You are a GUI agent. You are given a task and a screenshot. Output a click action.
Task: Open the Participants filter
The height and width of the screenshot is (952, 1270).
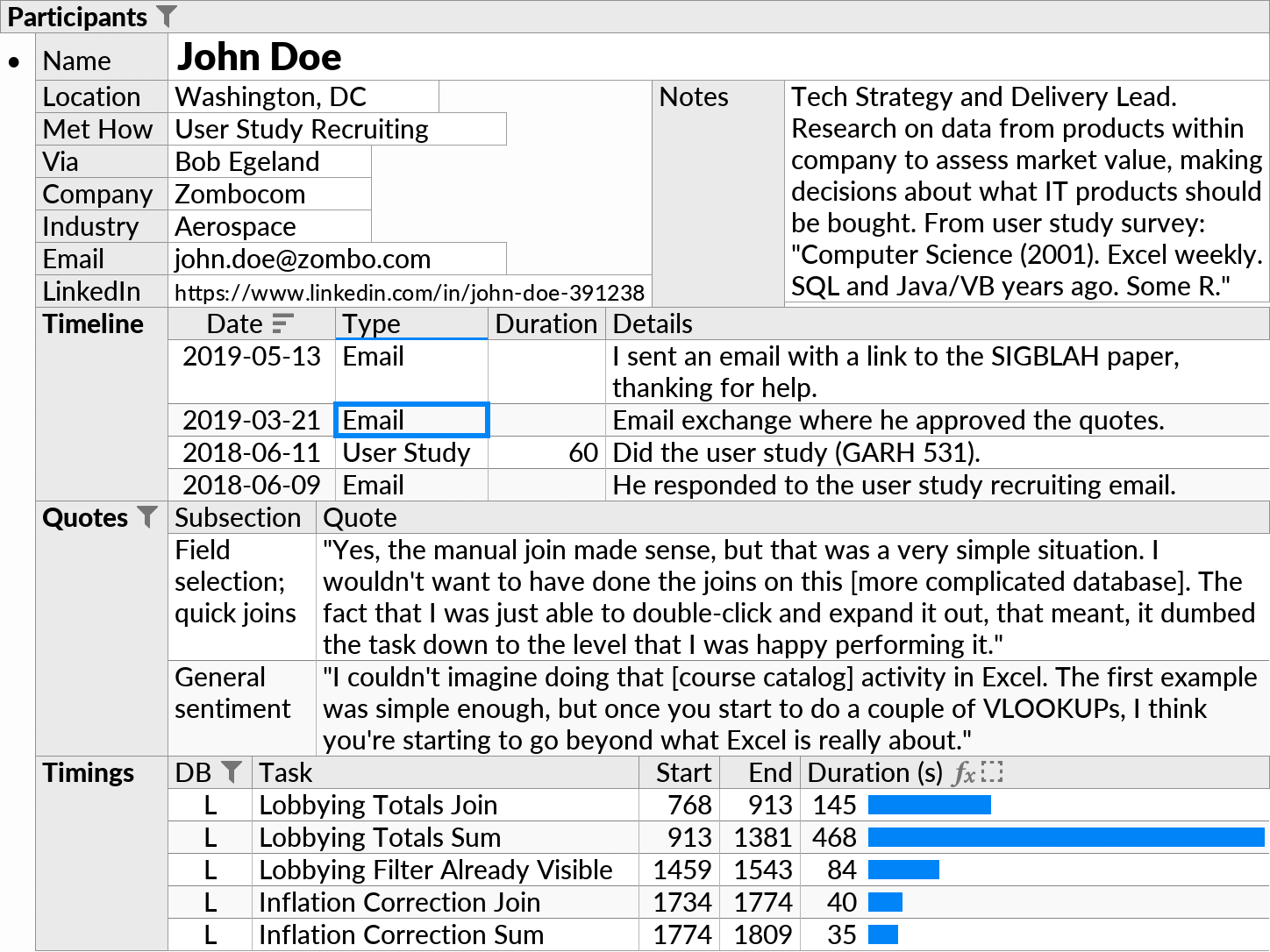pos(168,16)
